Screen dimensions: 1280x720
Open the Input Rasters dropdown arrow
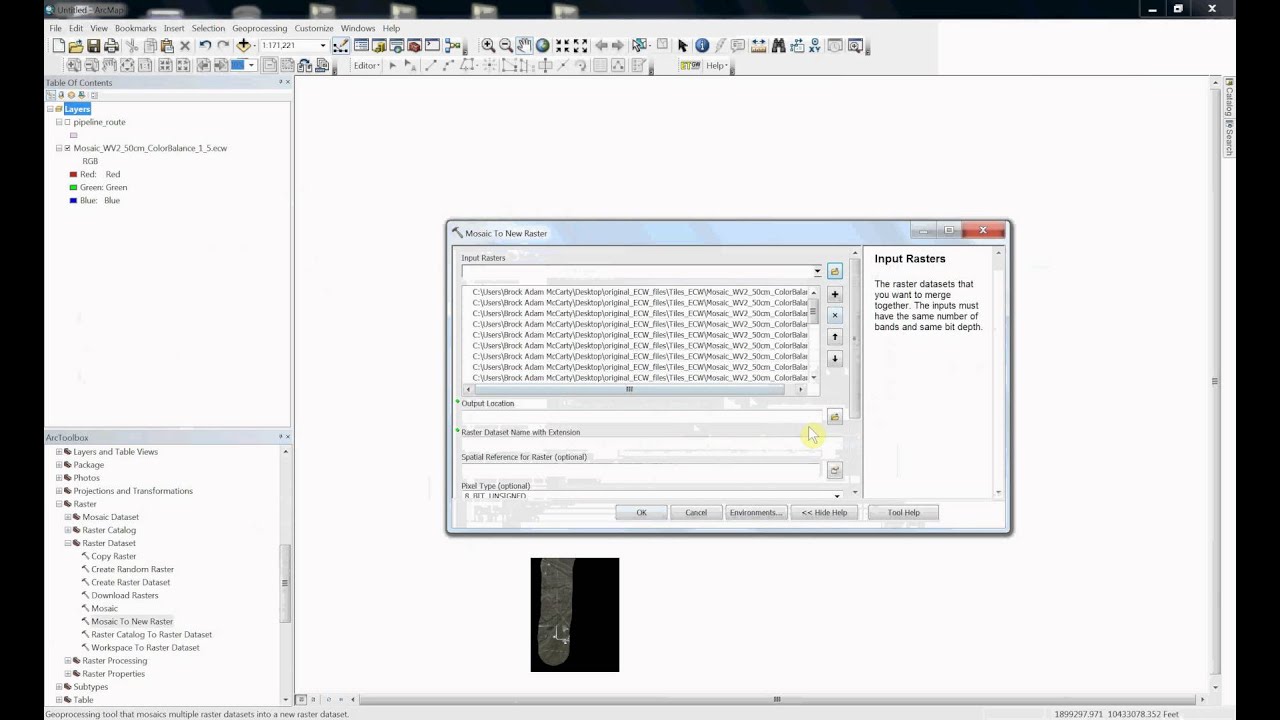(x=817, y=271)
